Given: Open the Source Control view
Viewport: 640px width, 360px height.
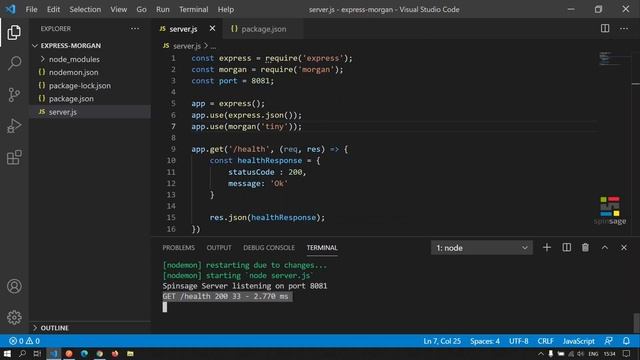Looking at the screenshot, I should [14, 95].
